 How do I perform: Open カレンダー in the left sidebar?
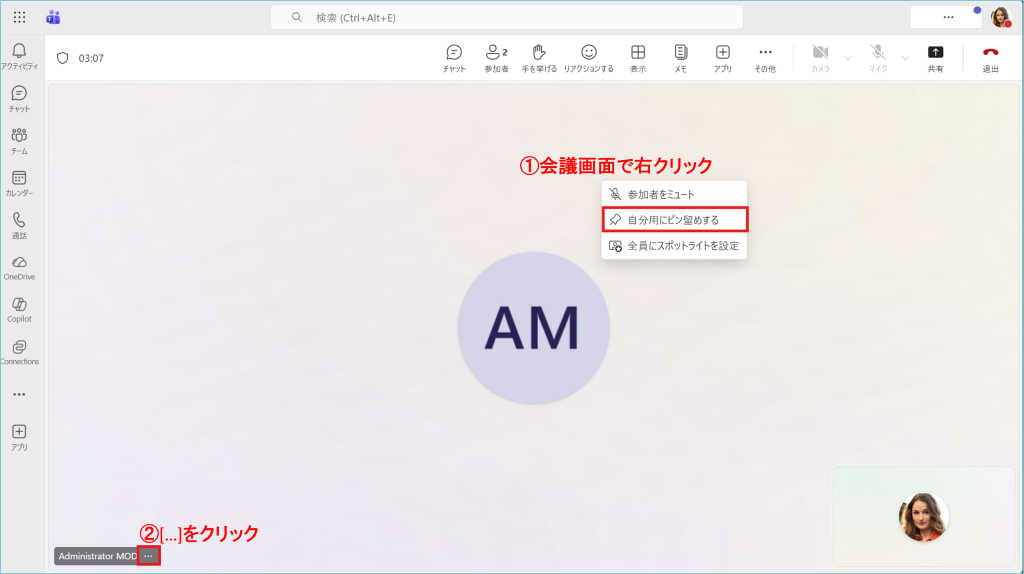[x=19, y=183]
